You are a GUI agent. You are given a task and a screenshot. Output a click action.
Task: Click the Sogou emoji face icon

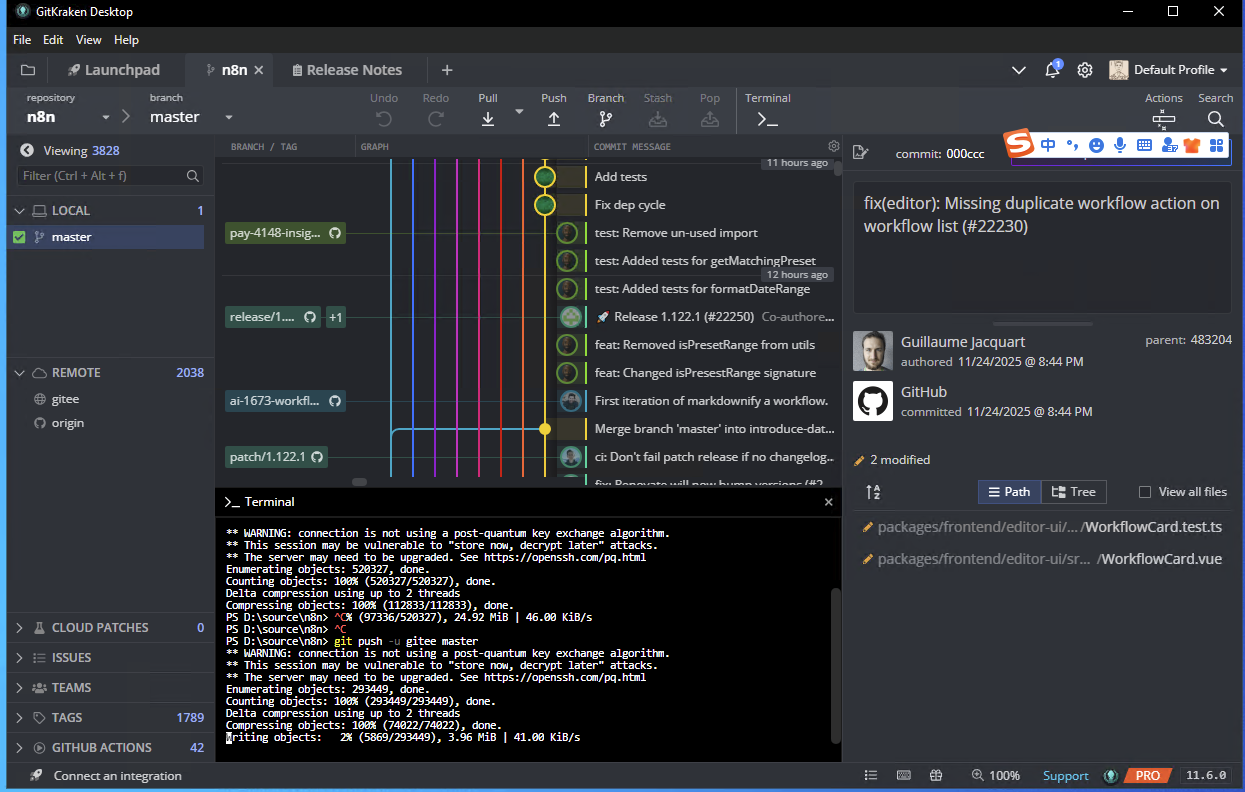coord(1096,145)
